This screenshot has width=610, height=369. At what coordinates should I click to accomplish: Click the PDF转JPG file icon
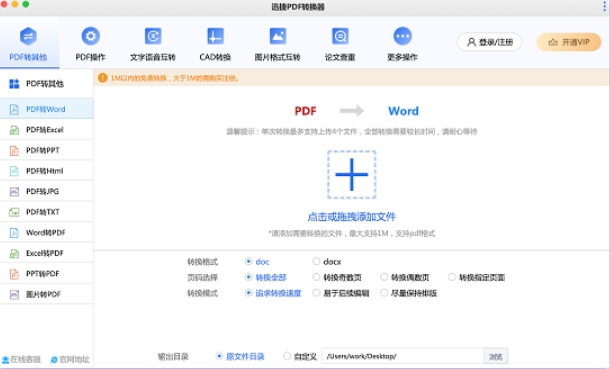(14, 192)
